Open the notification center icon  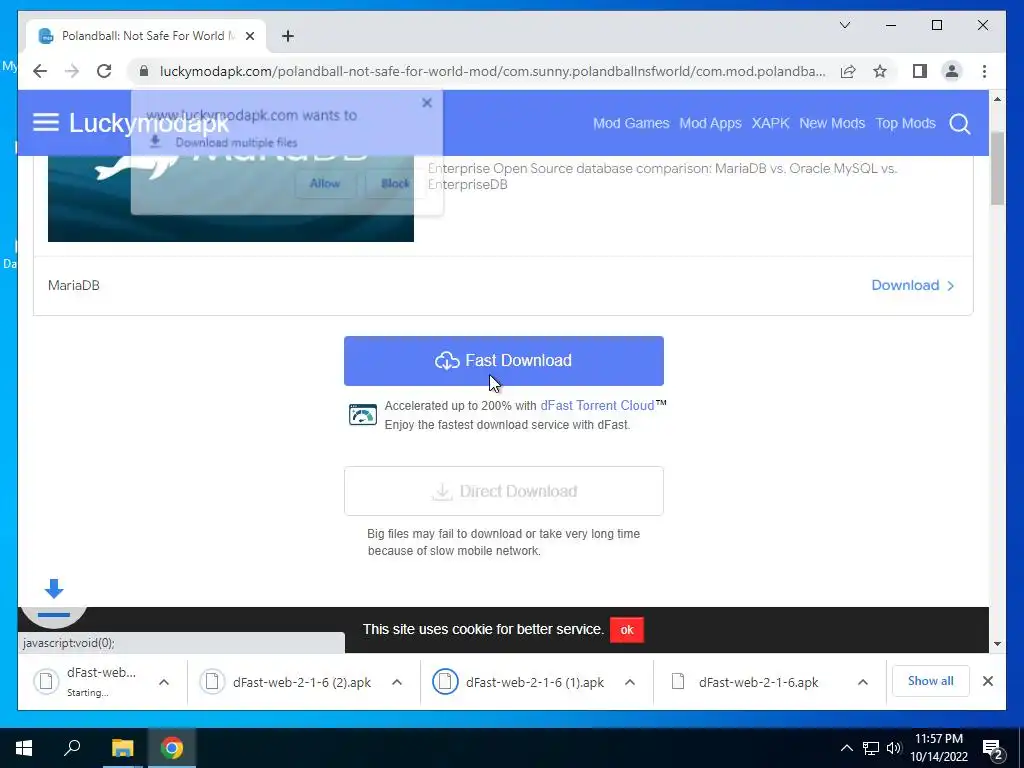click(993, 749)
